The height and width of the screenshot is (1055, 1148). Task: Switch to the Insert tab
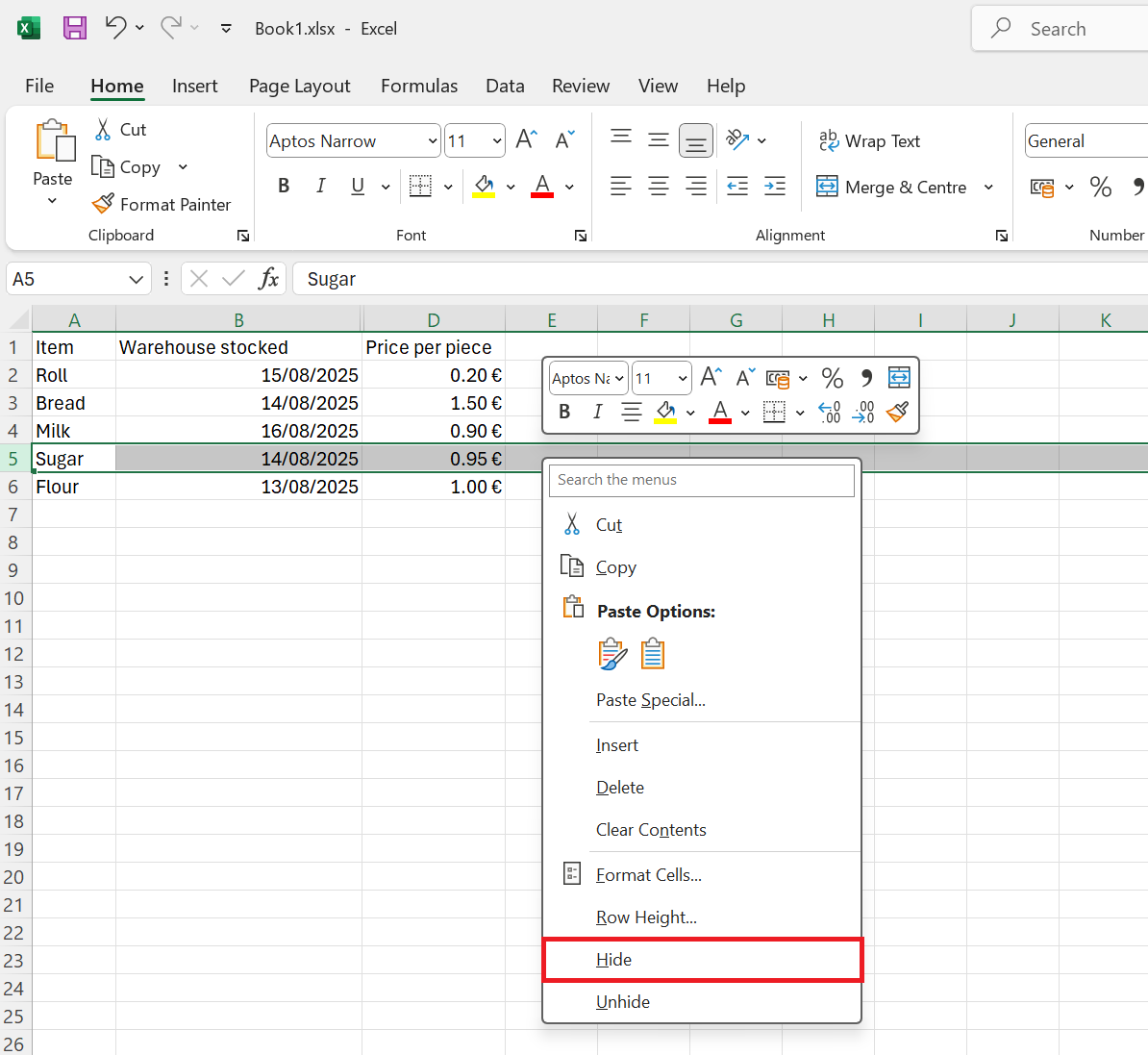(195, 86)
